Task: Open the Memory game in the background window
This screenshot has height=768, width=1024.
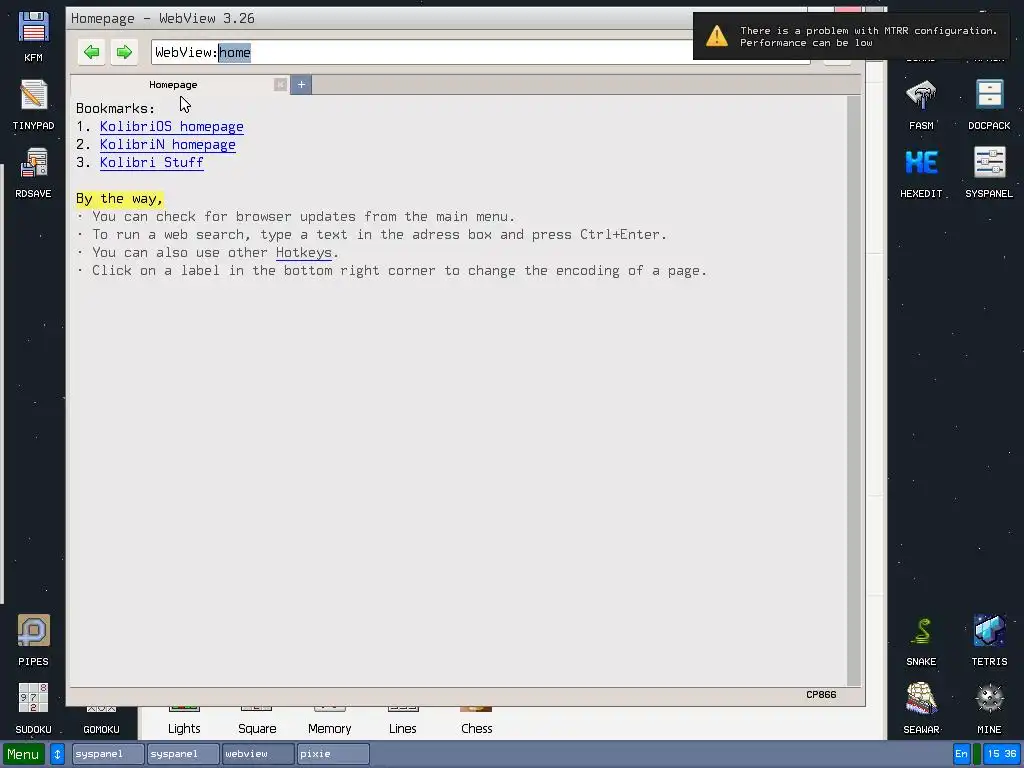Action: [330, 722]
